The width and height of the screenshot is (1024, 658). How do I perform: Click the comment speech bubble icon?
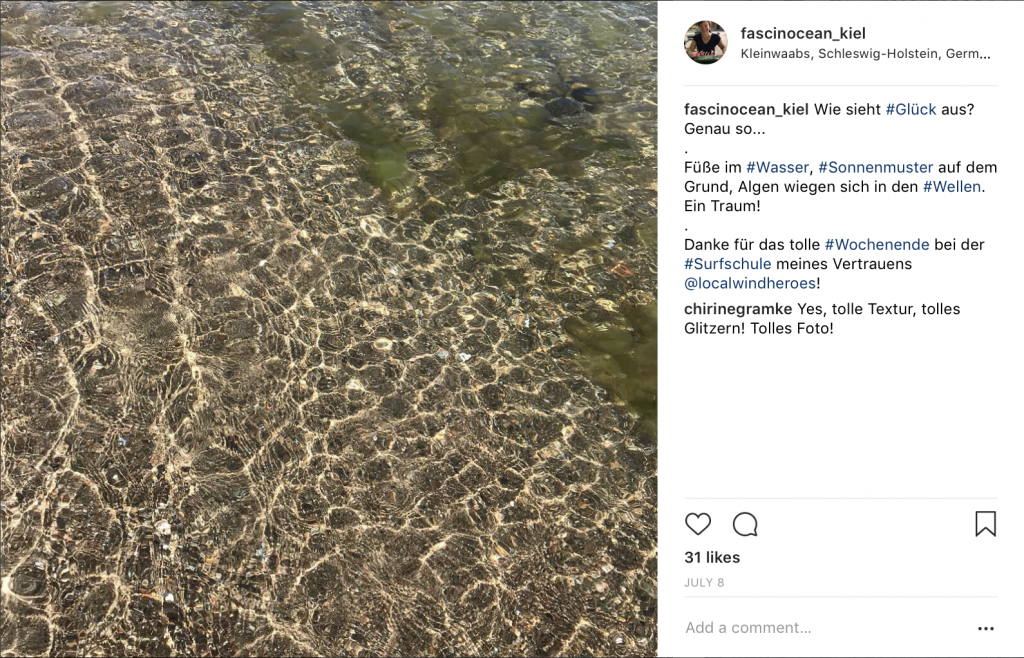[x=745, y=524]
